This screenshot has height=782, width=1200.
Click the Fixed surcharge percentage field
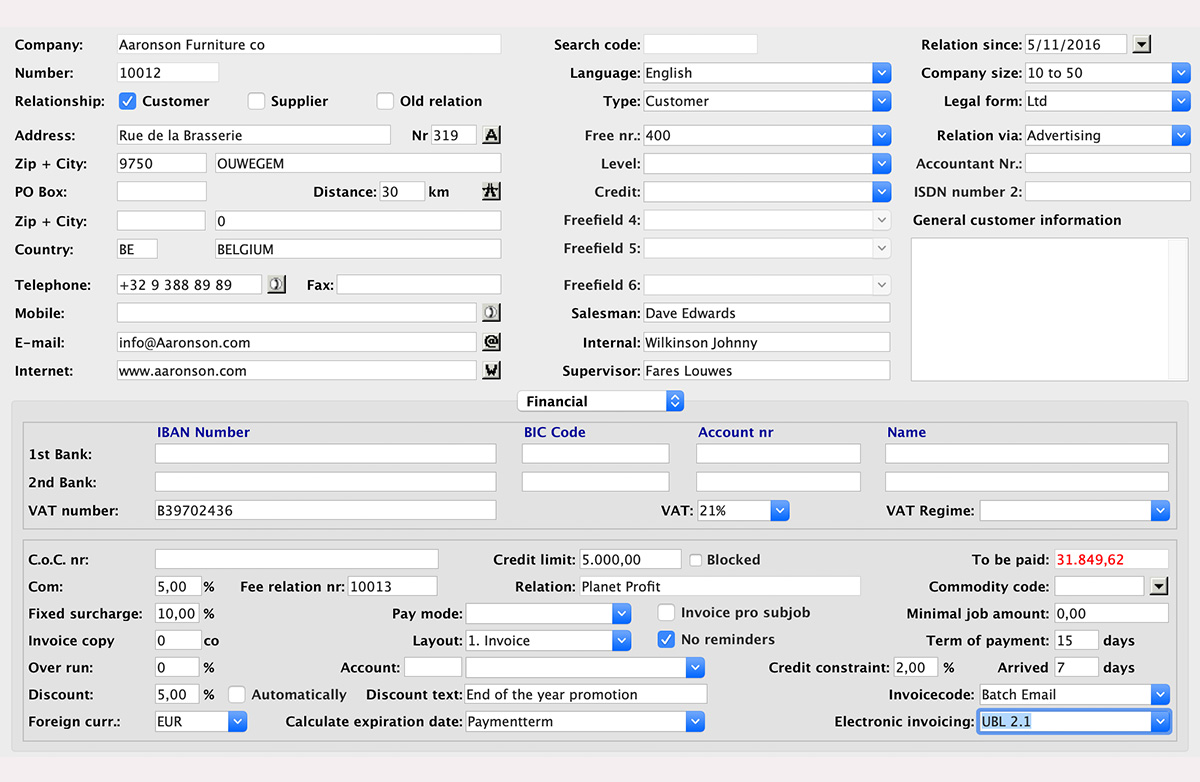177,613
